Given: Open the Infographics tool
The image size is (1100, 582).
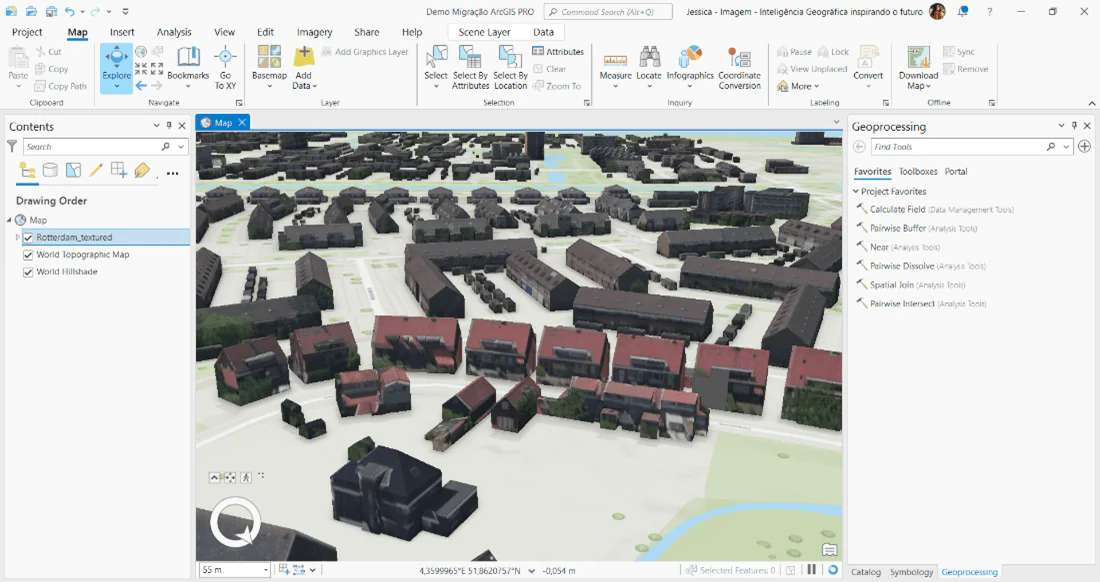Looking at the screenshot, I should coord(690,63).
